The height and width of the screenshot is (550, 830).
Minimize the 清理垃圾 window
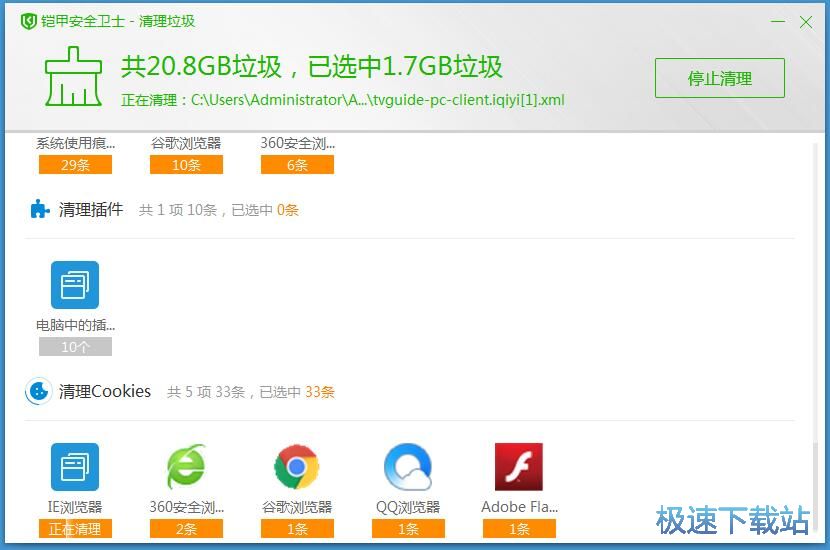point(778,22)
